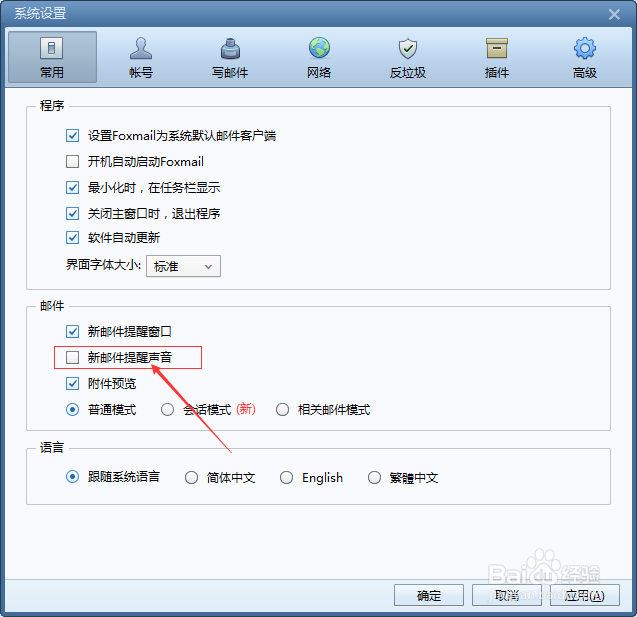637x617 pixels.
Task: Select 普通模式 radio button
Action: (x=72, y=409)
